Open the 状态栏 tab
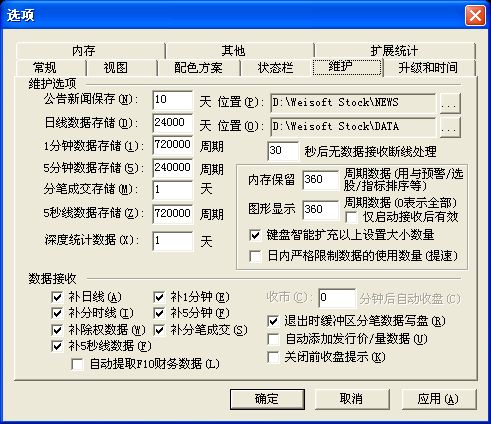This screenshot has width=491, height=424. click(x=275, y=68)
